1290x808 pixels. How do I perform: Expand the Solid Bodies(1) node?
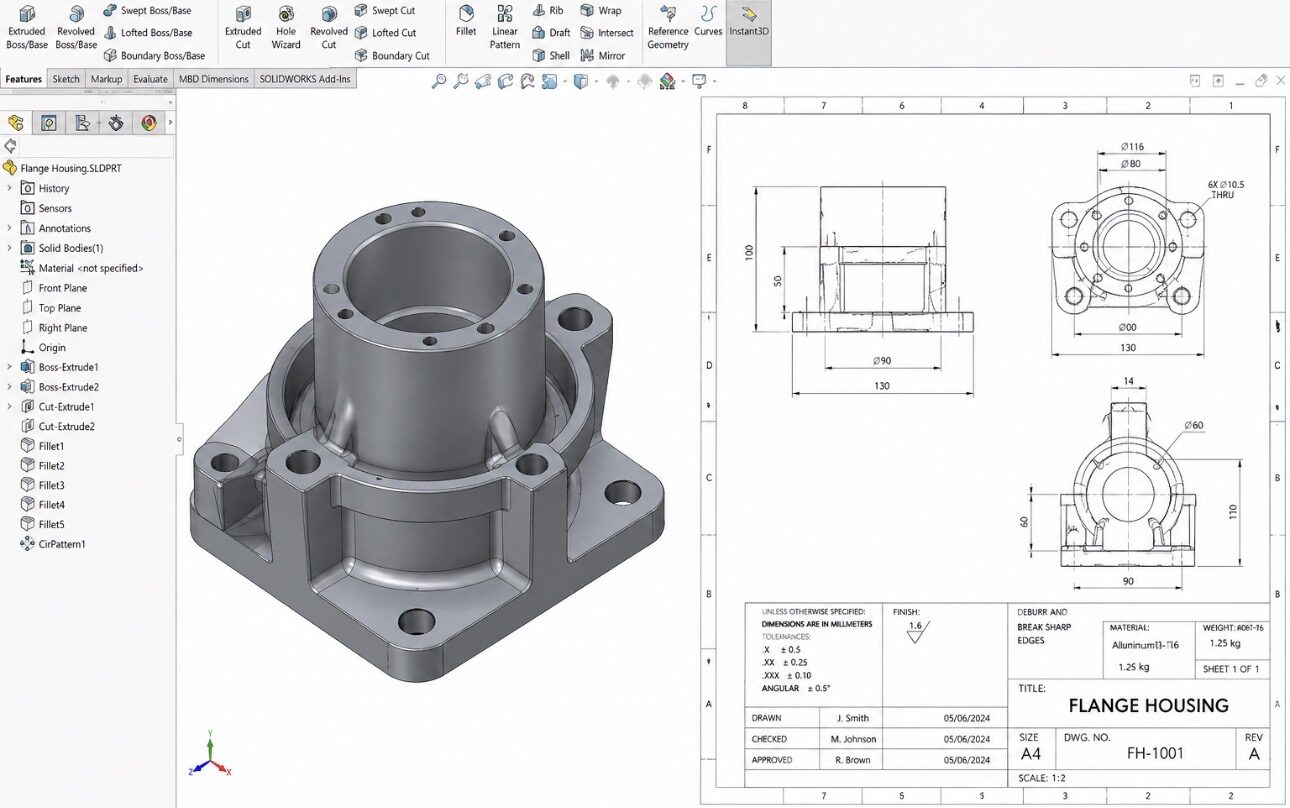(9, 248)
